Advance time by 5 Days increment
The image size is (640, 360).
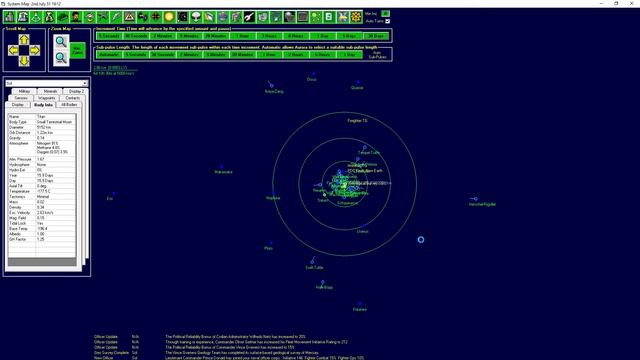(x=349, y=36)
